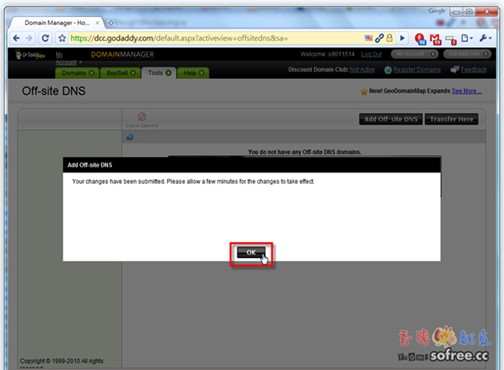Viewport: 504px width, 370px height.
Task: Follow the Register Domains link
Action: [x=417, y=70]
